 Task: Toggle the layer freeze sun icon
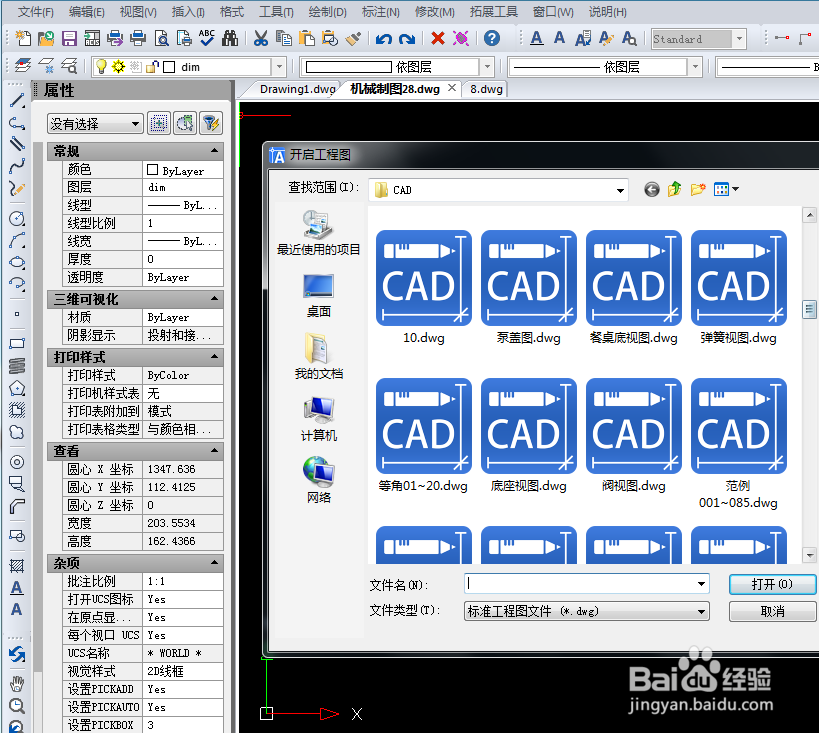(x=119, y=66)
